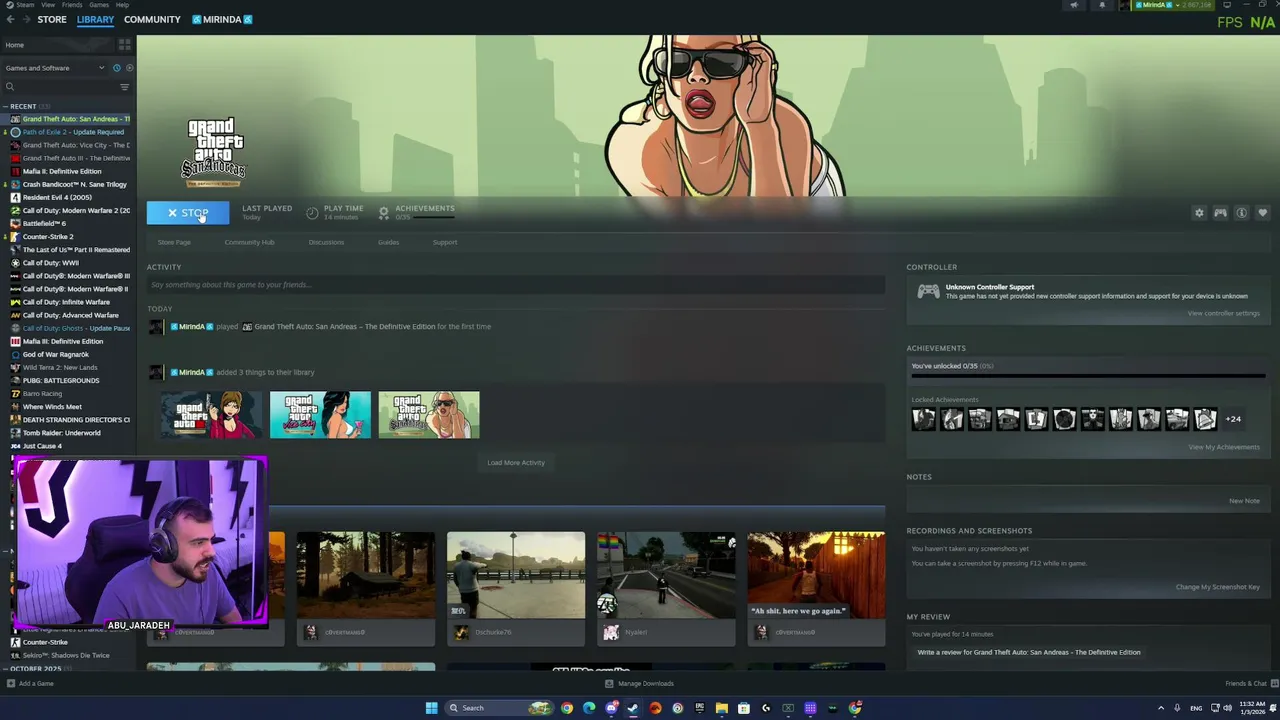Open the Friends menu
This screenshot has width=1280, height=720.
click(72, 5)
